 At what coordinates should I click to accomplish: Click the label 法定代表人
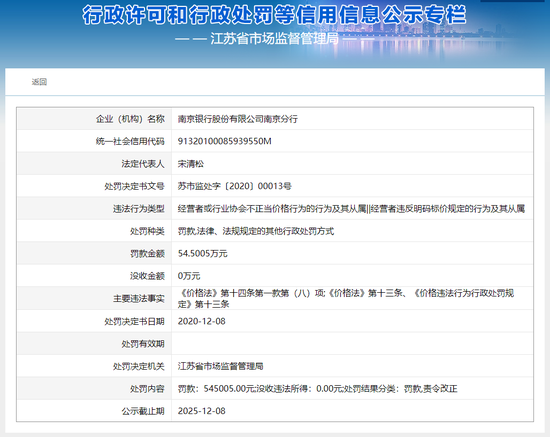(x=143, y=164)
